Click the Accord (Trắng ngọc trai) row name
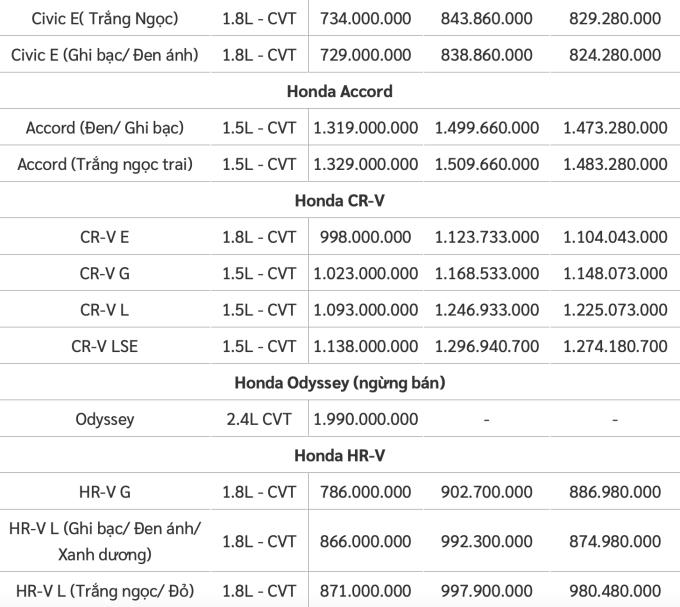680x607 pixels. tap(105, 164)
